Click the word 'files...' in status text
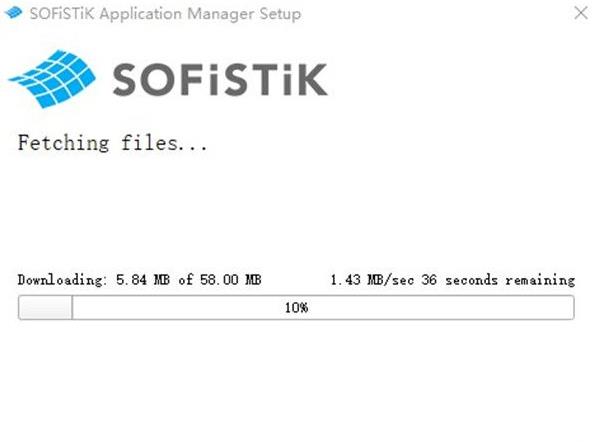 (164, 143)
